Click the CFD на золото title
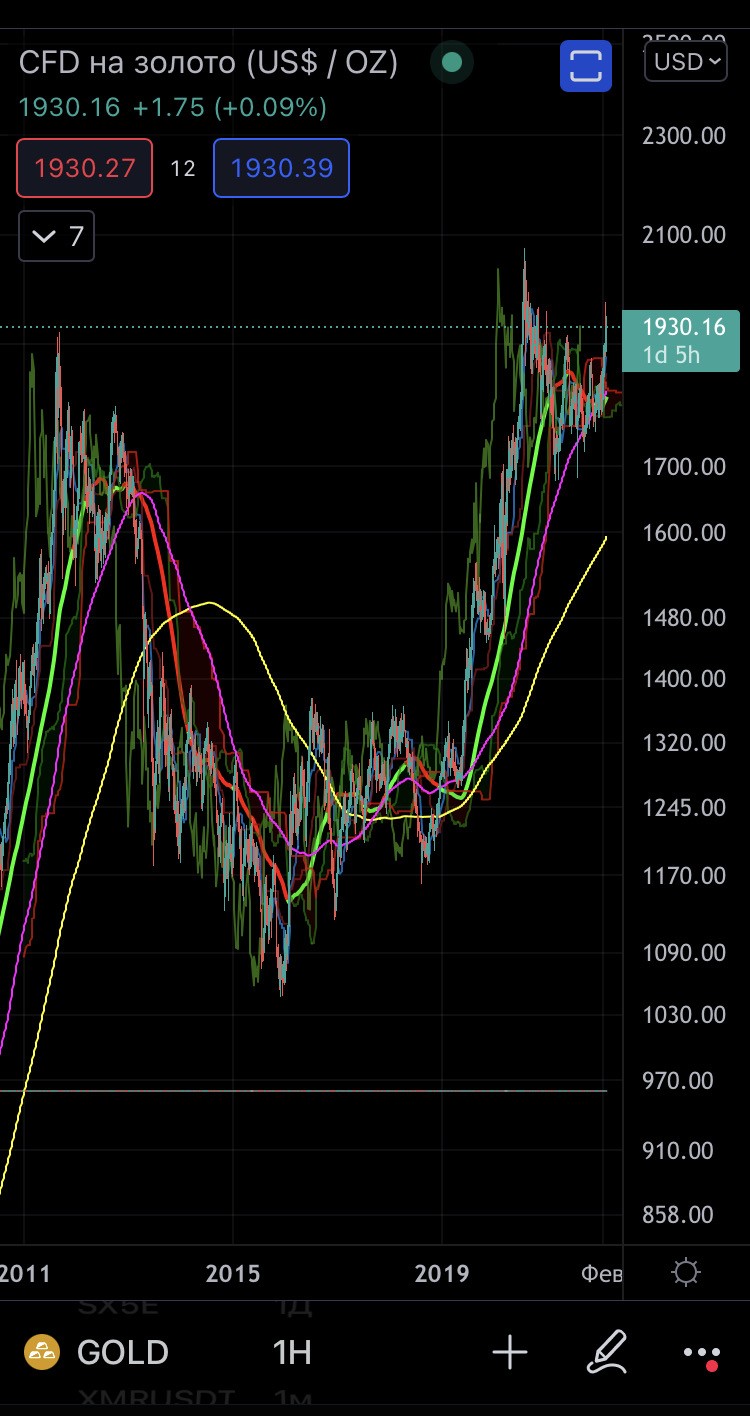Image resolution: width=750 pixels, height=1416 pixels. tap(209, 63)
